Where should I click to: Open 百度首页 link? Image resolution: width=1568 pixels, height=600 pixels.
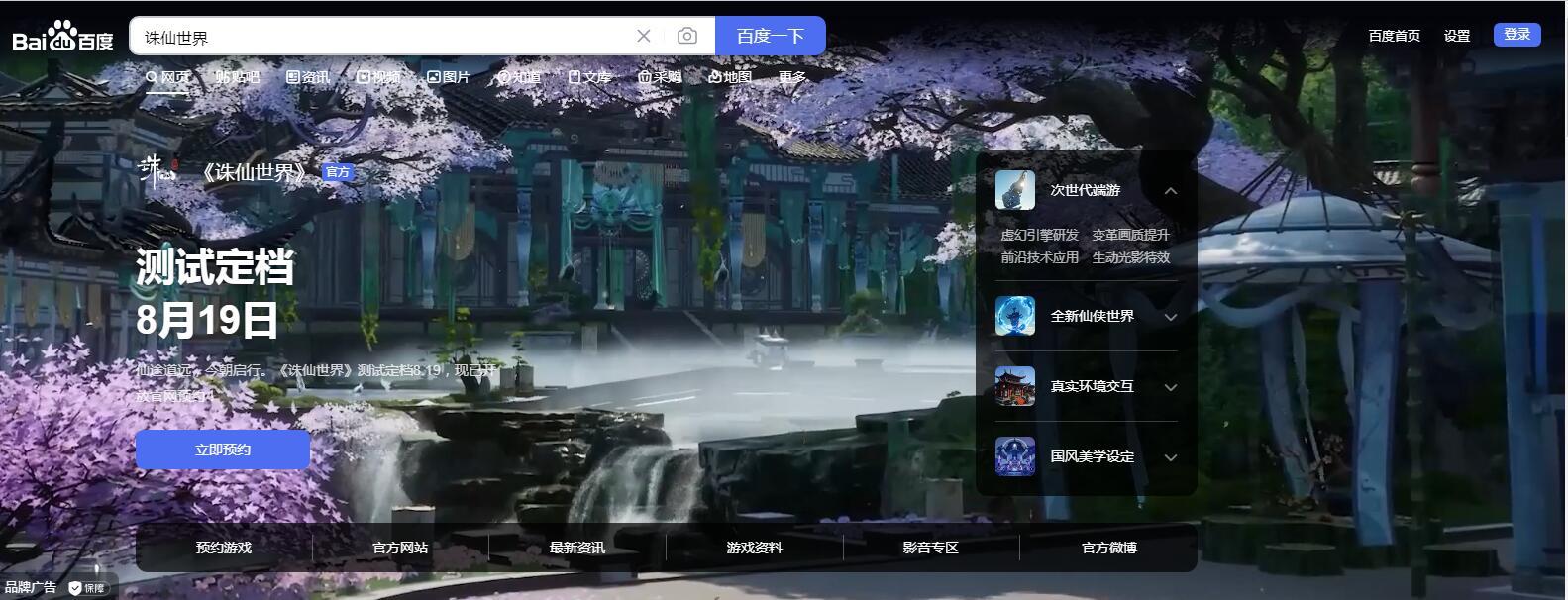click(1394, 36)
